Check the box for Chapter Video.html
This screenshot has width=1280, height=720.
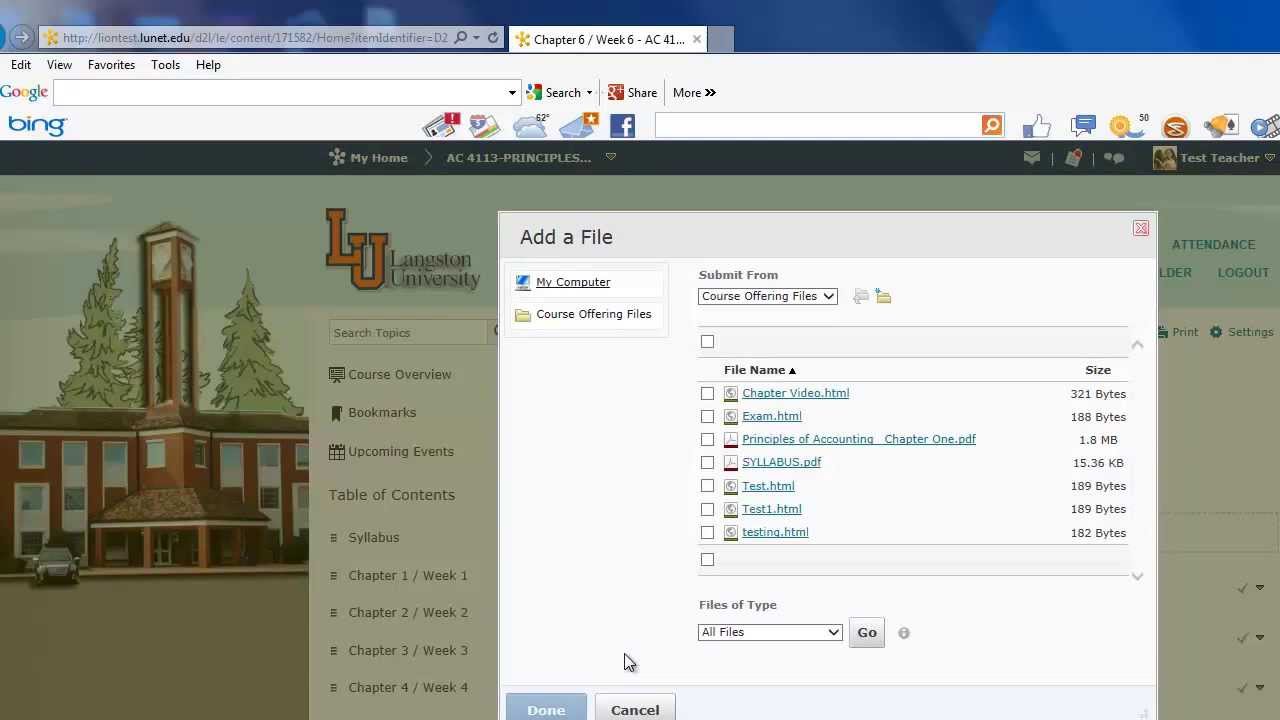pyautogui.click(x=707, y=394)
